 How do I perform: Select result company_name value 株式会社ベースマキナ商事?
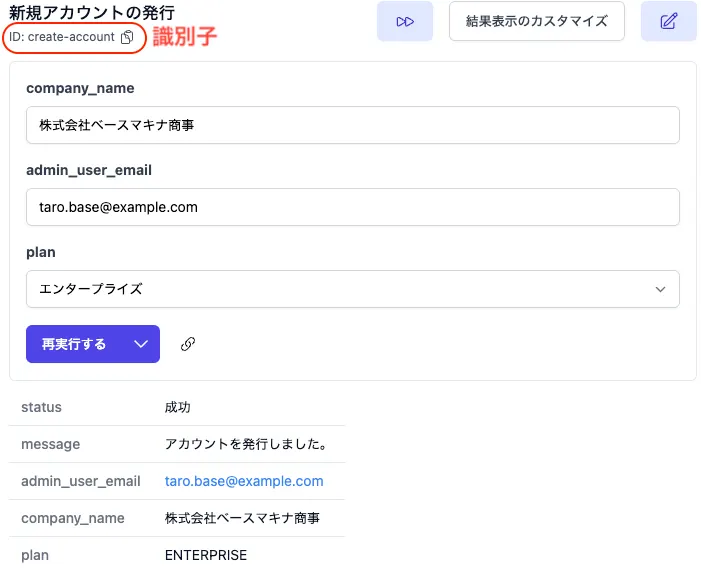point(242,518)
